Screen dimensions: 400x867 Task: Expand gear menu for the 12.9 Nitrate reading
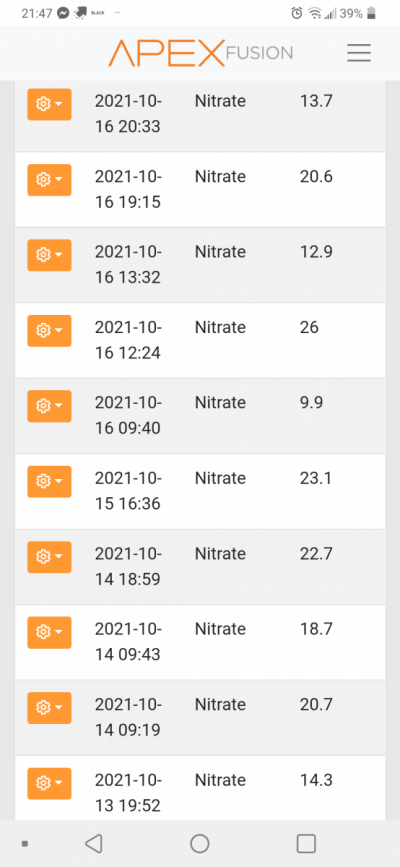click(49, 255)
